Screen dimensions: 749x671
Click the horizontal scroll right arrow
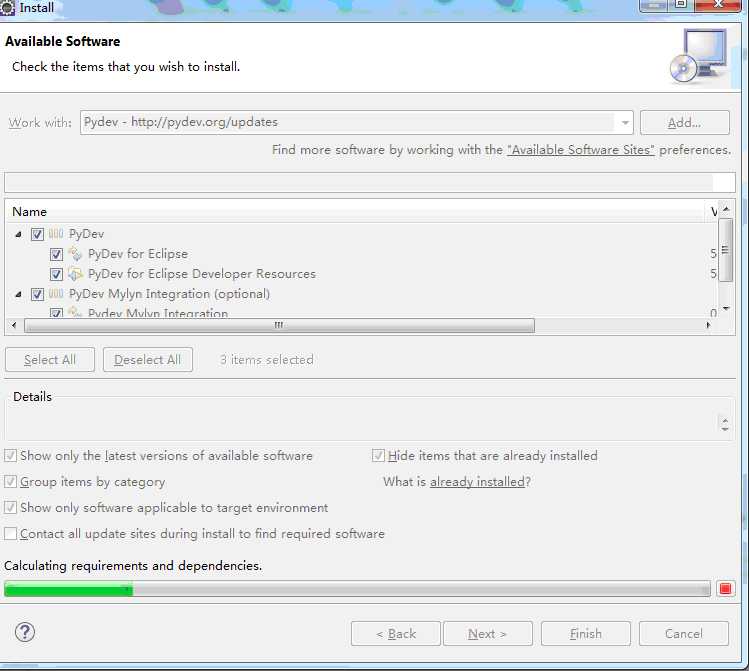(708, 325)
